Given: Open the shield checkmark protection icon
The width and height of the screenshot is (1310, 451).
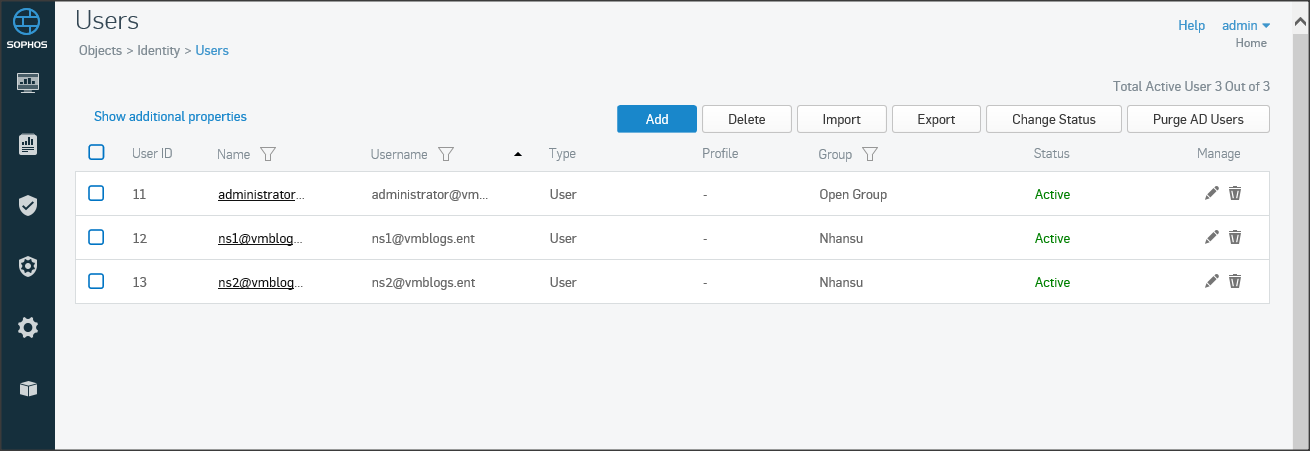Looking at the screenshot, I should [x=28, y=206].
